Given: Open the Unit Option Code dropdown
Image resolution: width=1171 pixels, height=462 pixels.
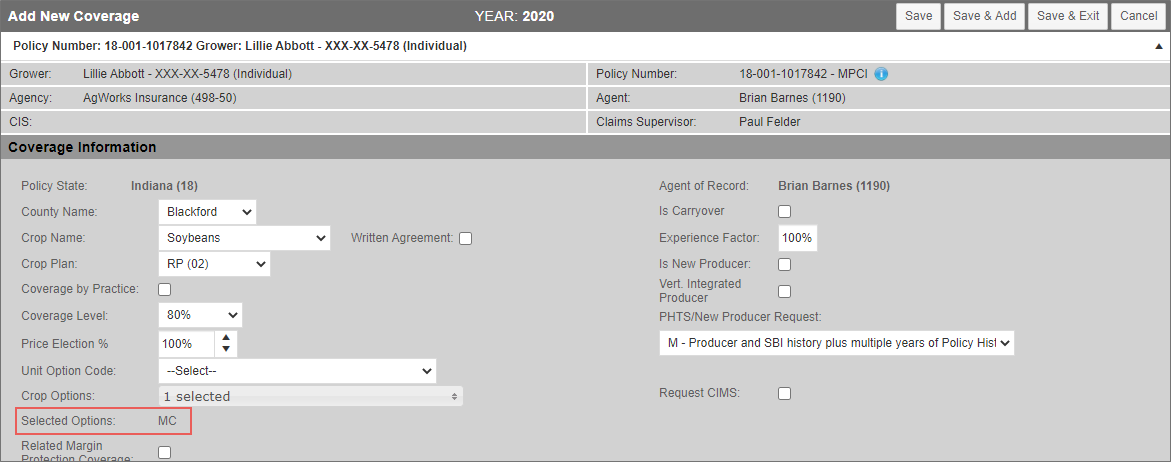Looking at the screenshot, I should (x=297, y=371).
